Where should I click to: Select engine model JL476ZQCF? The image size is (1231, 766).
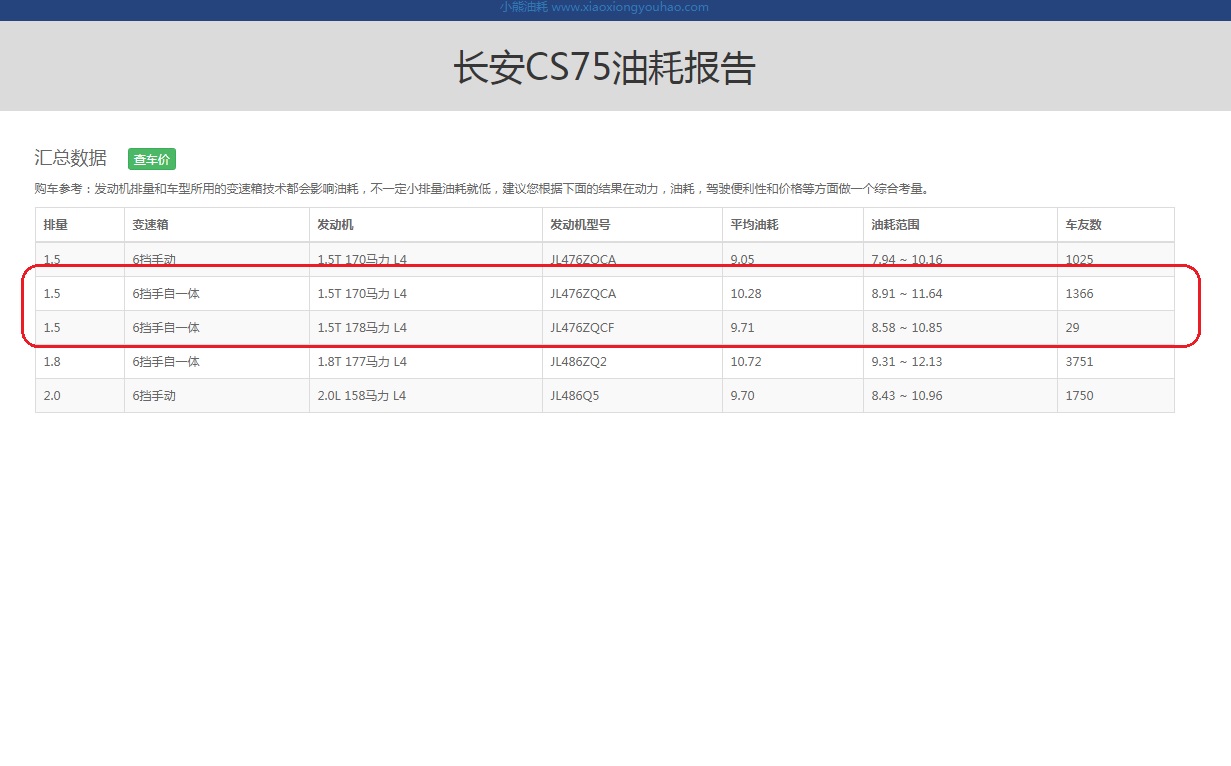point(583,328)
